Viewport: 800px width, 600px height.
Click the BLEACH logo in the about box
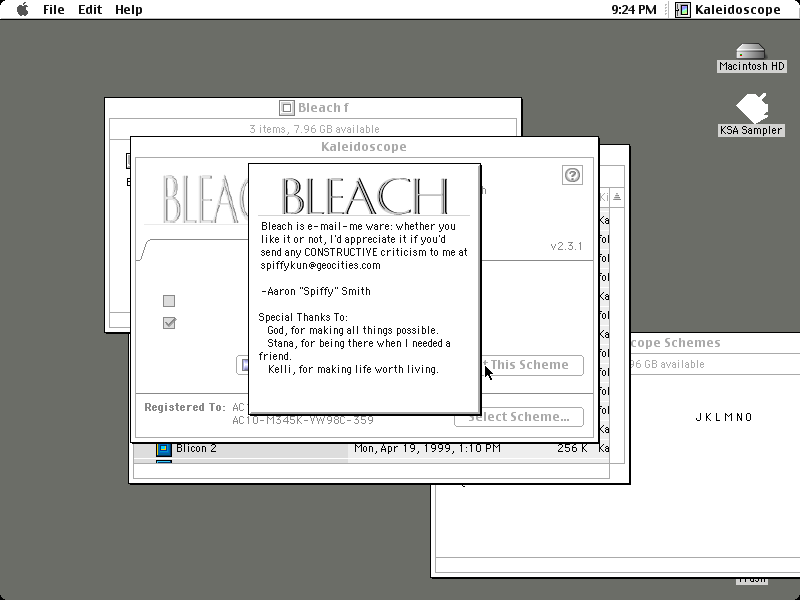(x=364, y=196)
